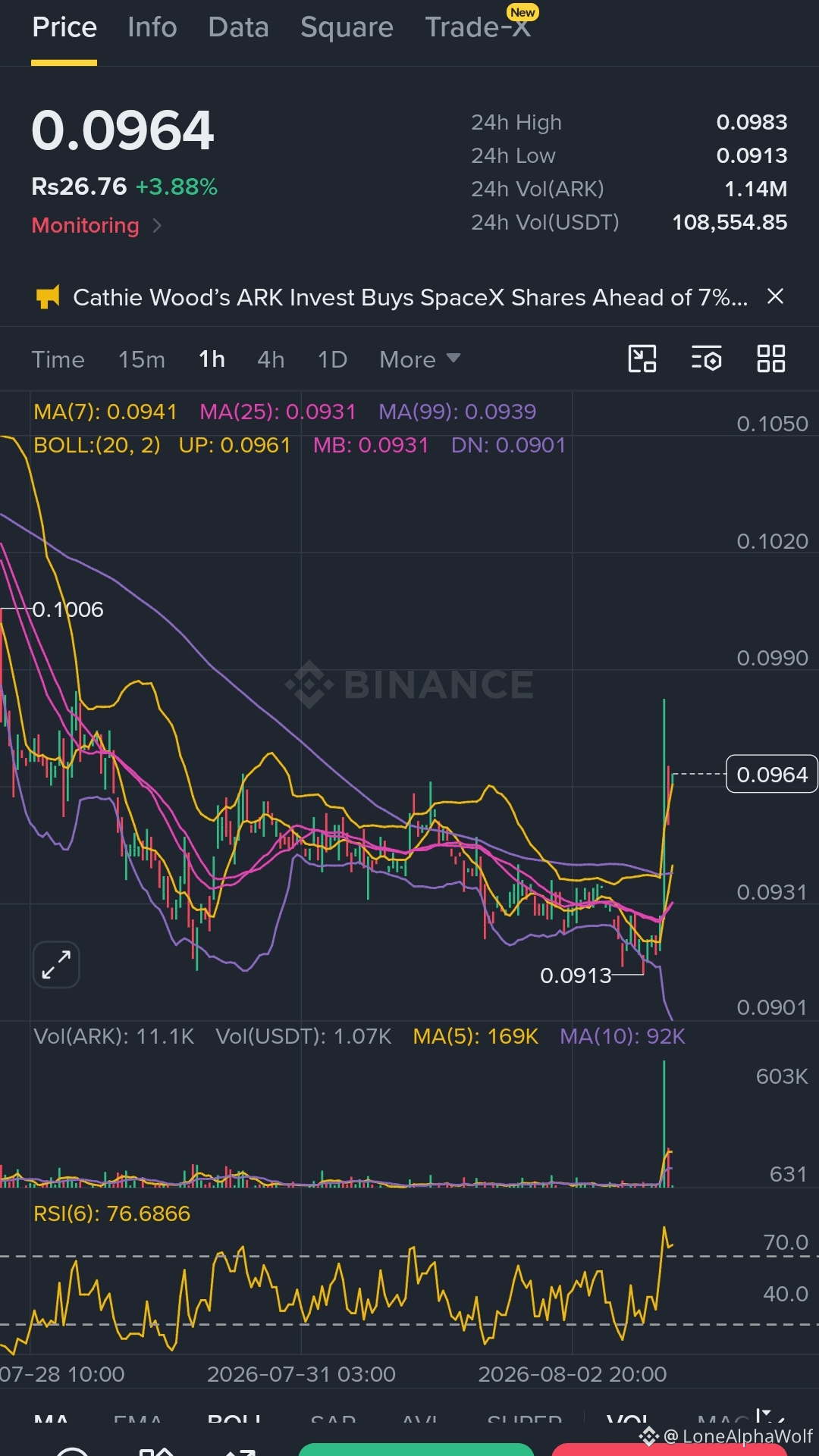Open the chevron next to Monitoring
This screenshot has width=819, height=1456.
tap(157, 225)
